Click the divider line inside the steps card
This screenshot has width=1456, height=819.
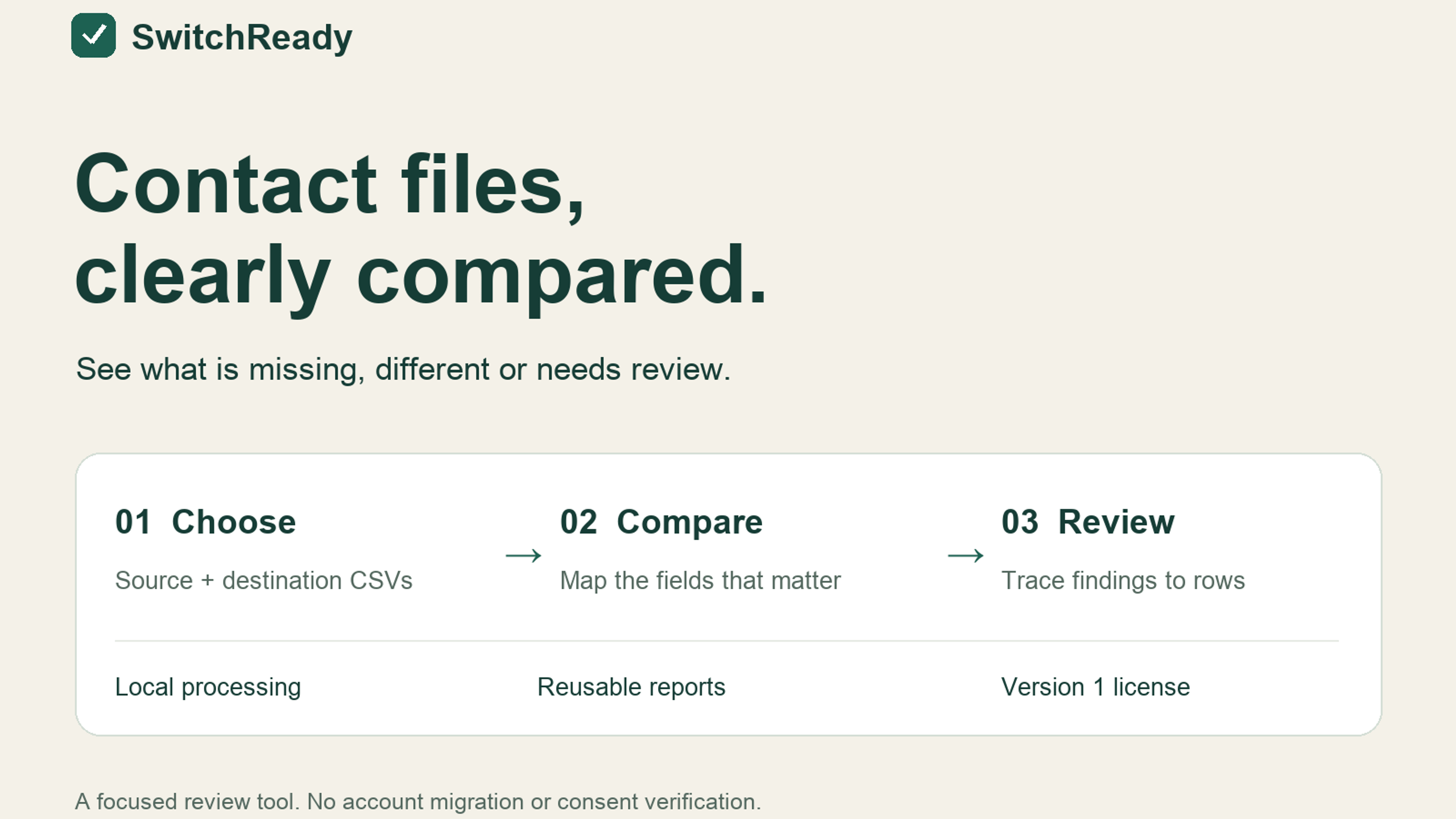pos(727,641)
